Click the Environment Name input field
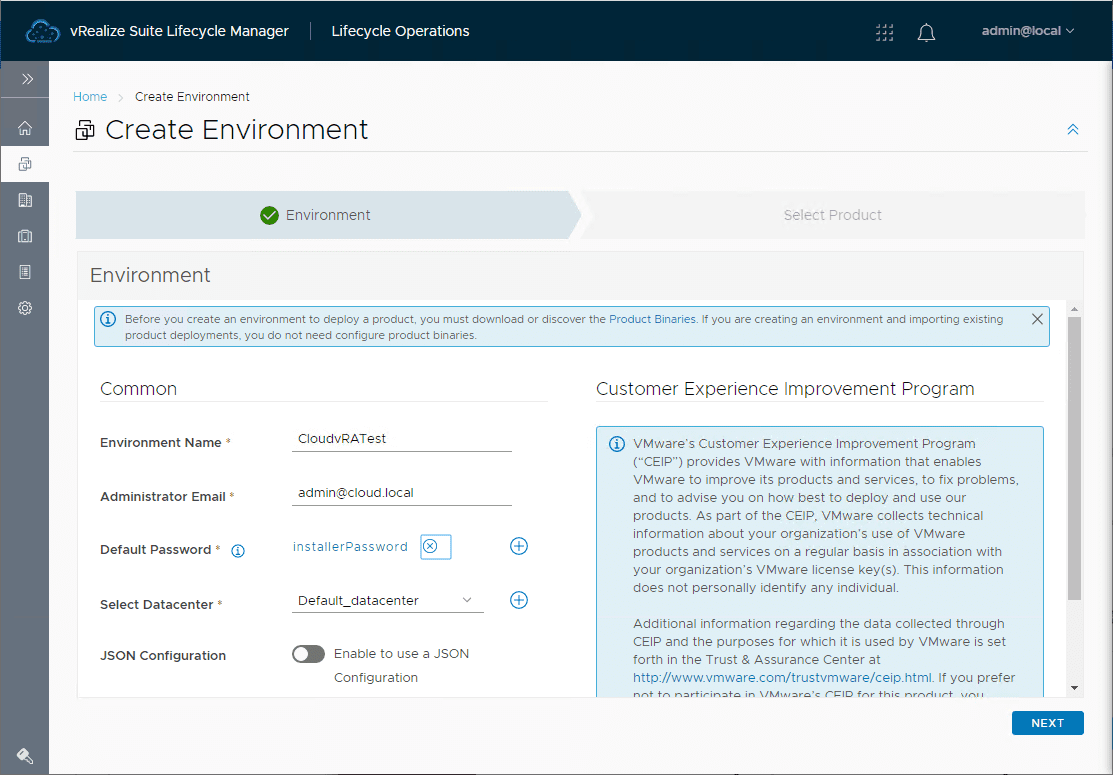1113x775 pixels. coord(401,438)
